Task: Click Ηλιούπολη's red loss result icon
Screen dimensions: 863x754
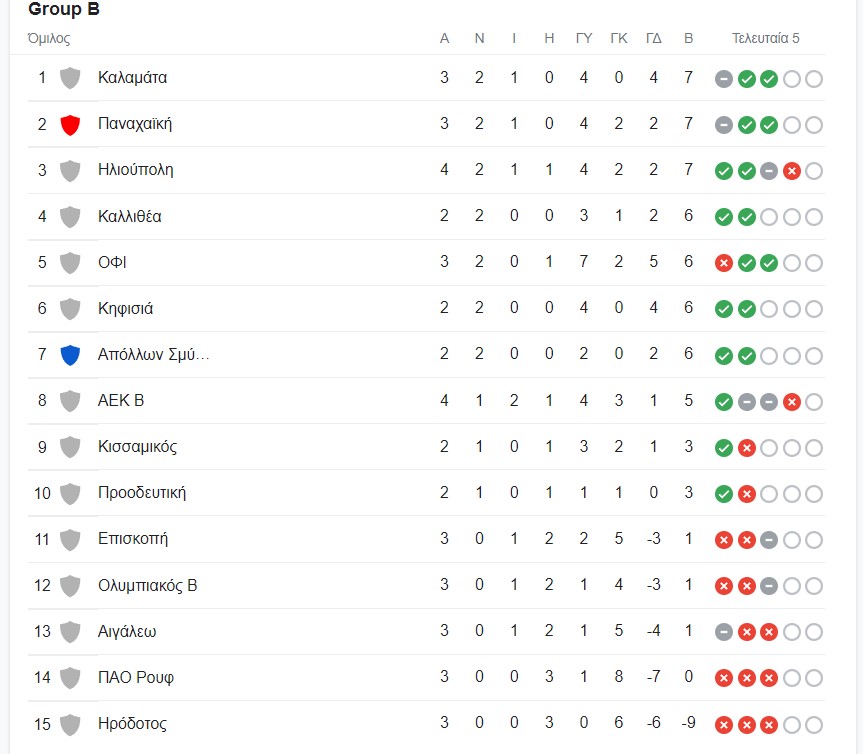Action: tap(791, 171)
